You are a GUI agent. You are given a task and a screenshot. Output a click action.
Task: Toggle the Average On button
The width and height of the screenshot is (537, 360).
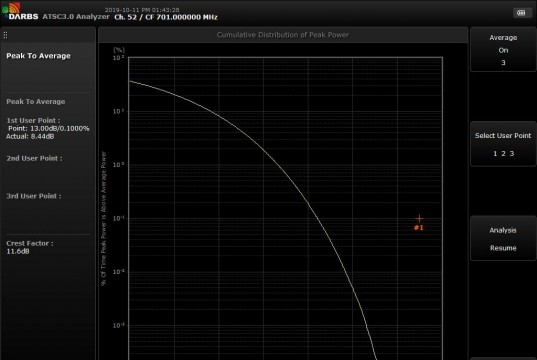coord(503,50)
